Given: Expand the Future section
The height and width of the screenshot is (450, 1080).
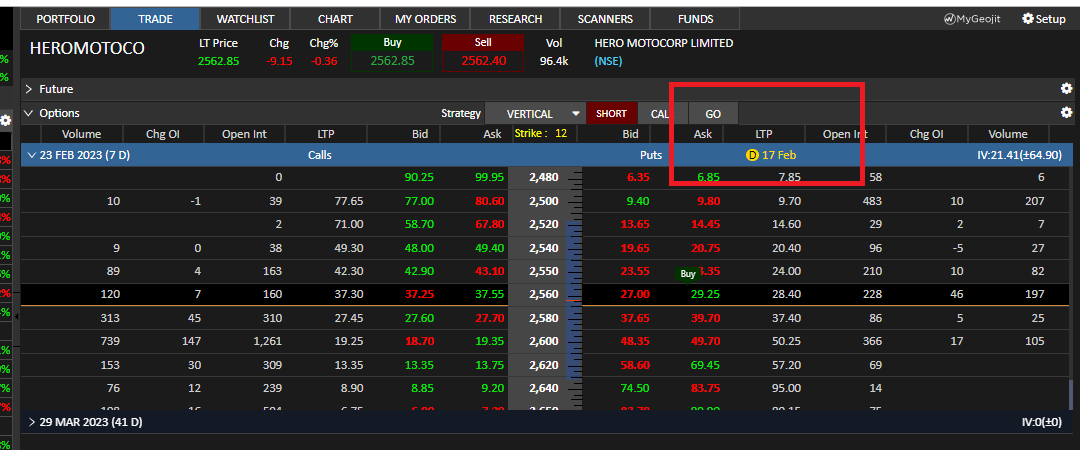Looking at the screenshot, I should (29, 89).
